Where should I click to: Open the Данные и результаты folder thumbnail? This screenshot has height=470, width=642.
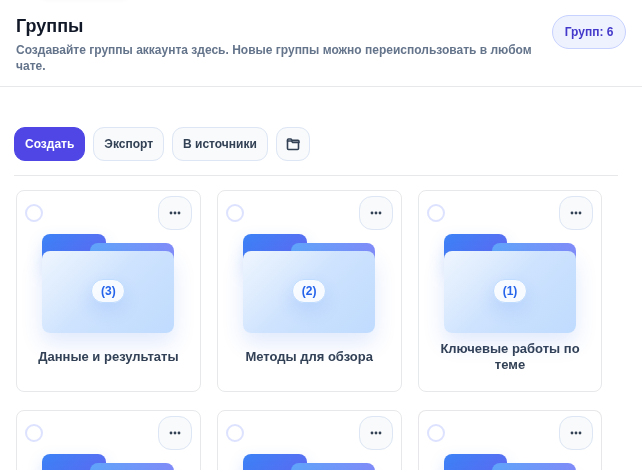click(108, 283)
